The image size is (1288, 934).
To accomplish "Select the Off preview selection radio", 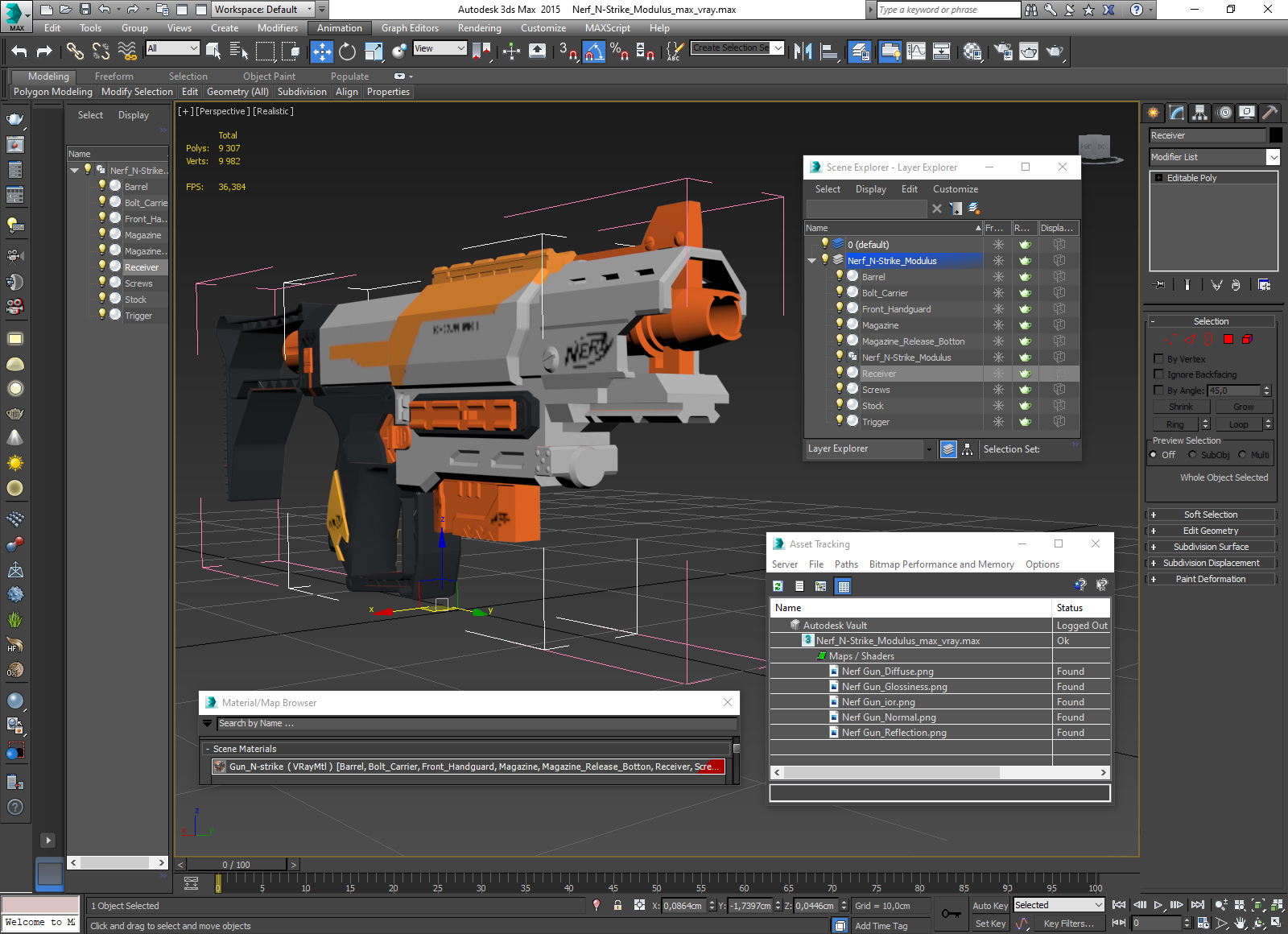I will [x=1154, y=455].
